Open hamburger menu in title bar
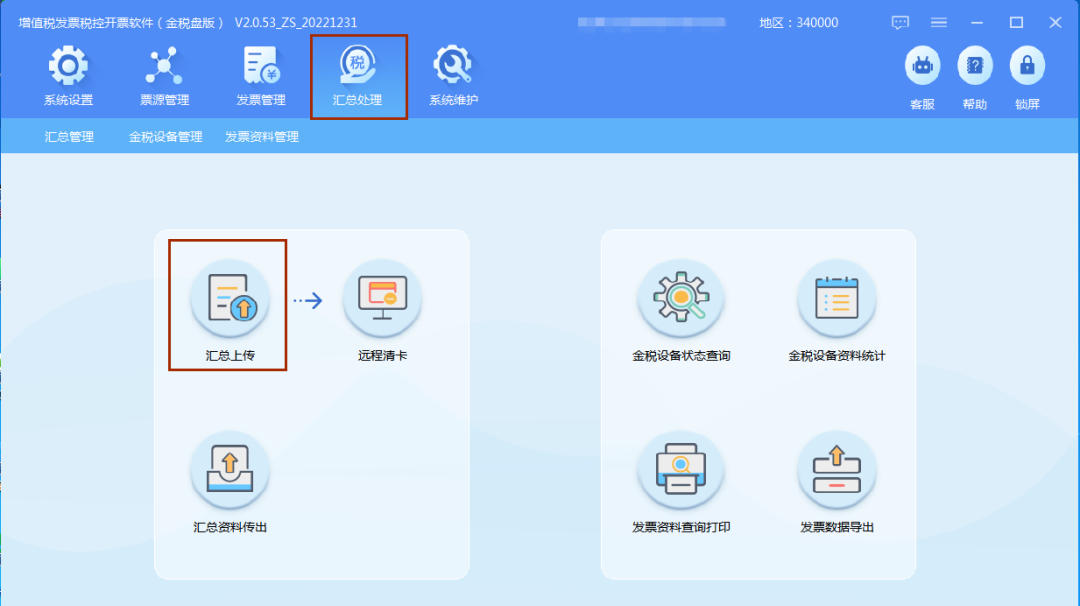Screen dimensions: 1080x606 pyautogui.click(x=939, y=23)
